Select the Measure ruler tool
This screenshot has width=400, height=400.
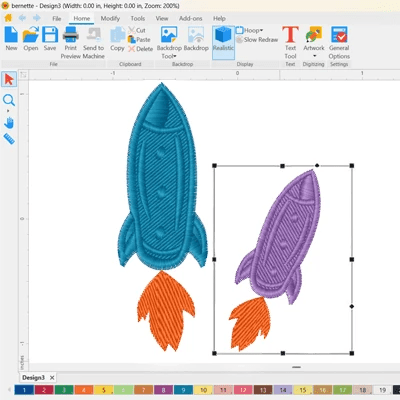click(9, 139)
